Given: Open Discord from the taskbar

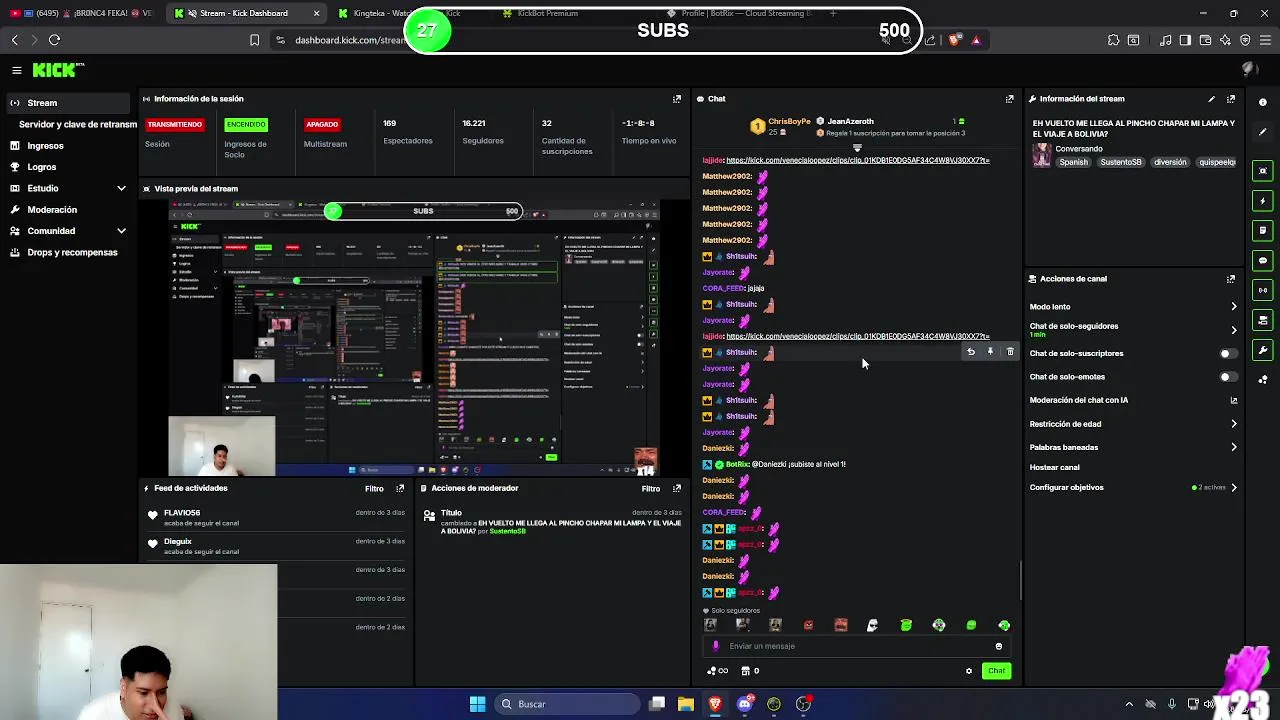Looking at the screenshot, I should click(744, 704).
